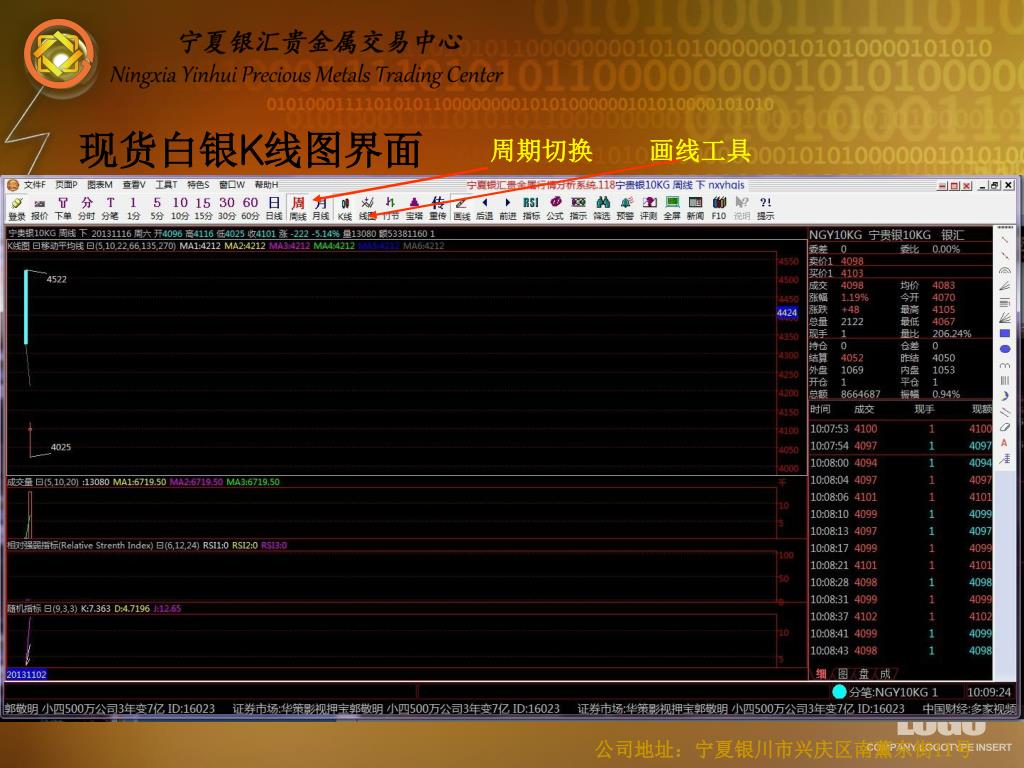Select the 竹节 bar chart icon
Viewport: 1024px width, 768px height.
tap(391, 208)
